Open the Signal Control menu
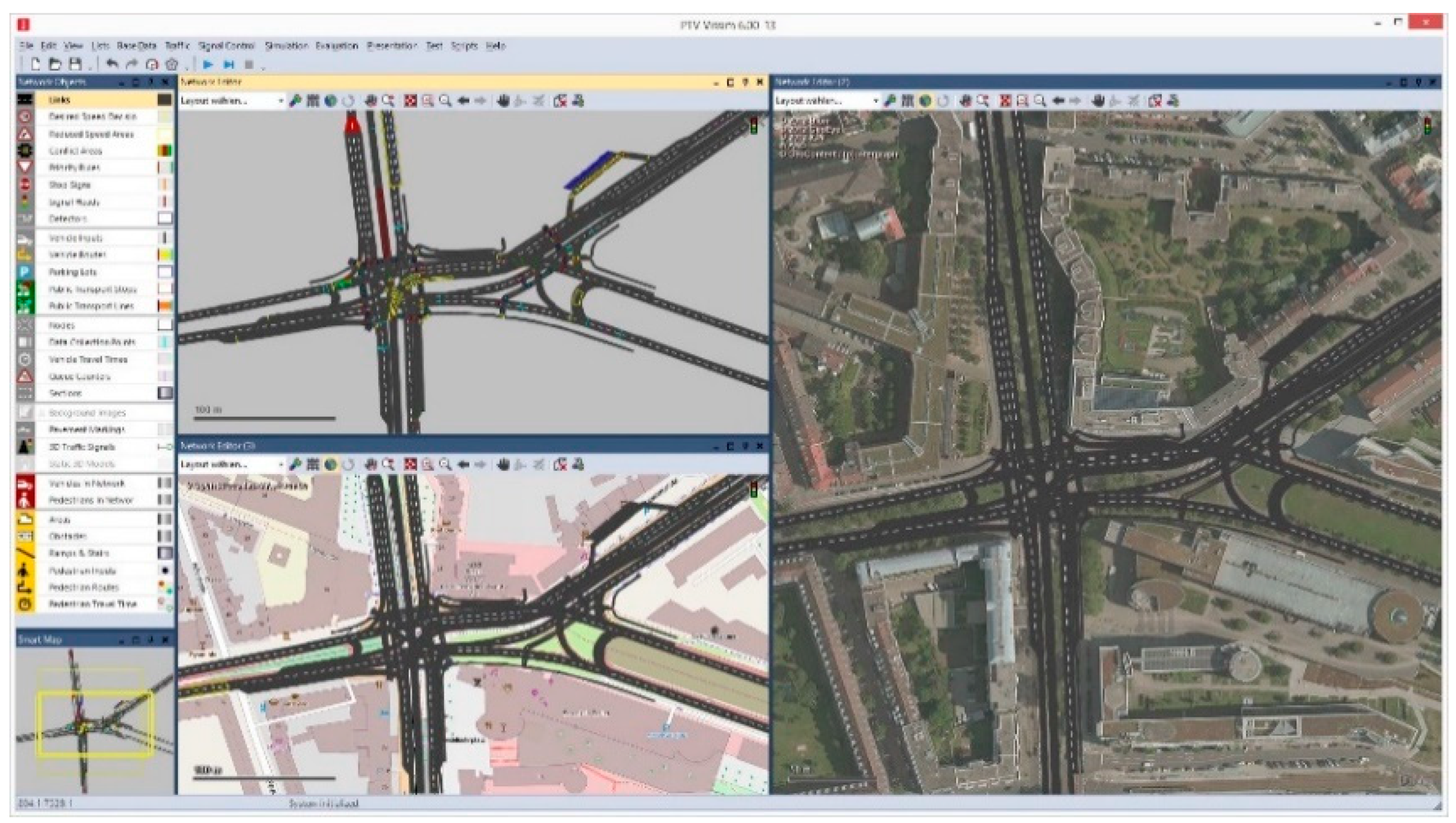Image resolution: width=1456 pixels, height=823 pixels. (x=226, y=46)
